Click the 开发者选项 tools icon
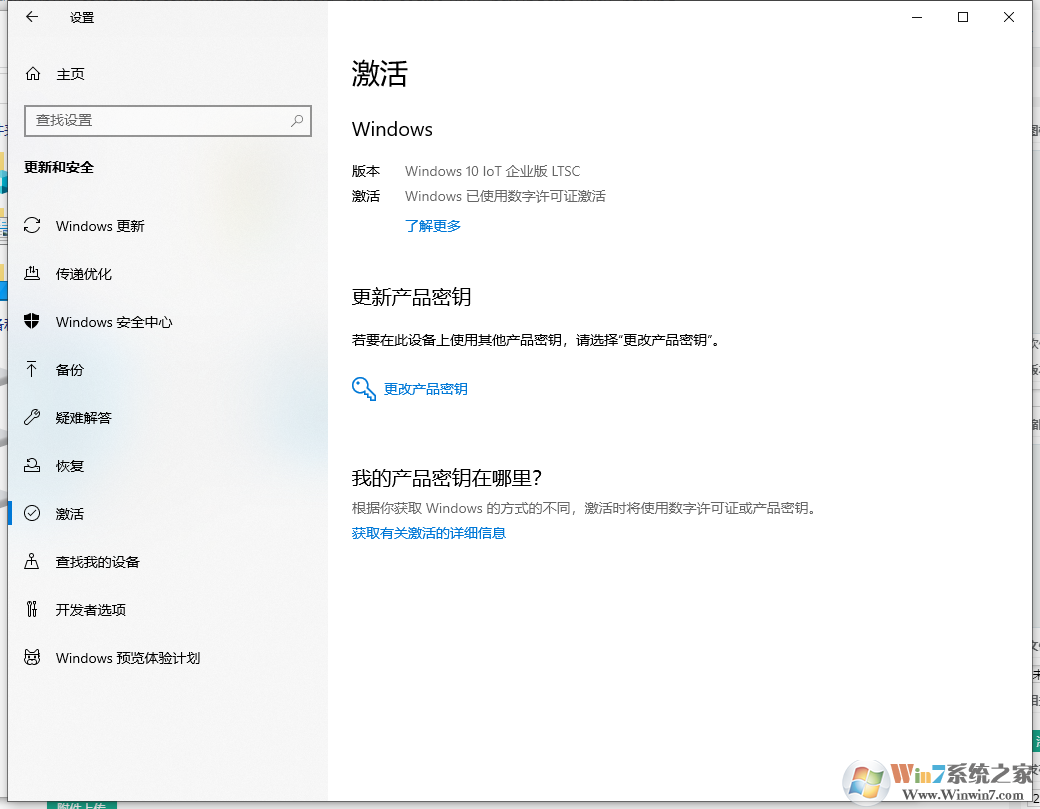 click(32, 609)
